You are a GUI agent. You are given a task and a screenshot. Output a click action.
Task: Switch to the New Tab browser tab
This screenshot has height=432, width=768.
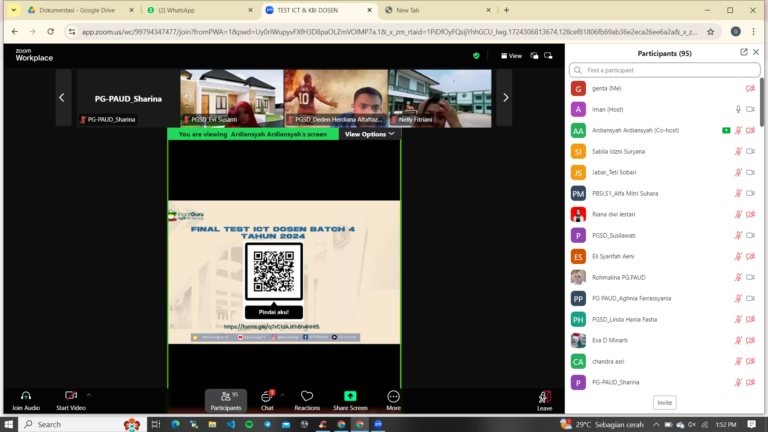[x=437, y=10]
